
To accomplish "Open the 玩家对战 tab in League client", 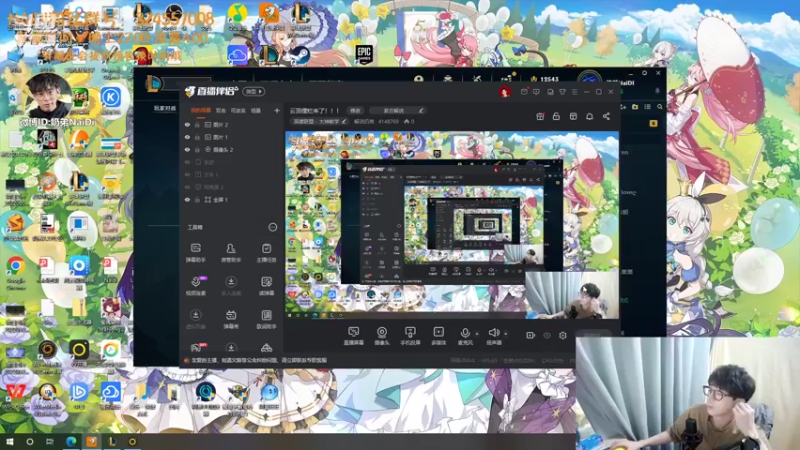I will click(165, 108).
